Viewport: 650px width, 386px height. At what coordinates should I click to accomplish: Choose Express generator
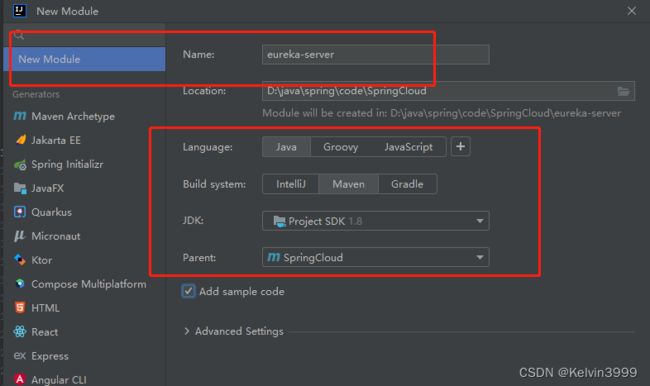pyautogui.click(x=50, y=356)
